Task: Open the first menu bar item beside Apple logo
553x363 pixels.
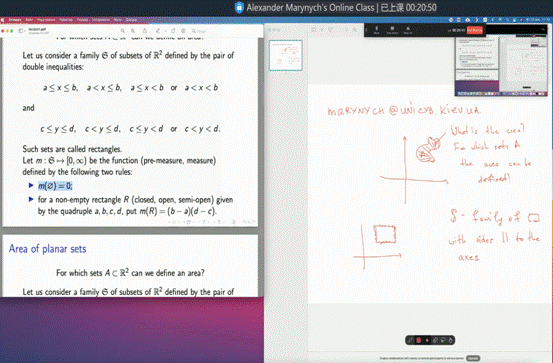Action: (x=15, y=20)
